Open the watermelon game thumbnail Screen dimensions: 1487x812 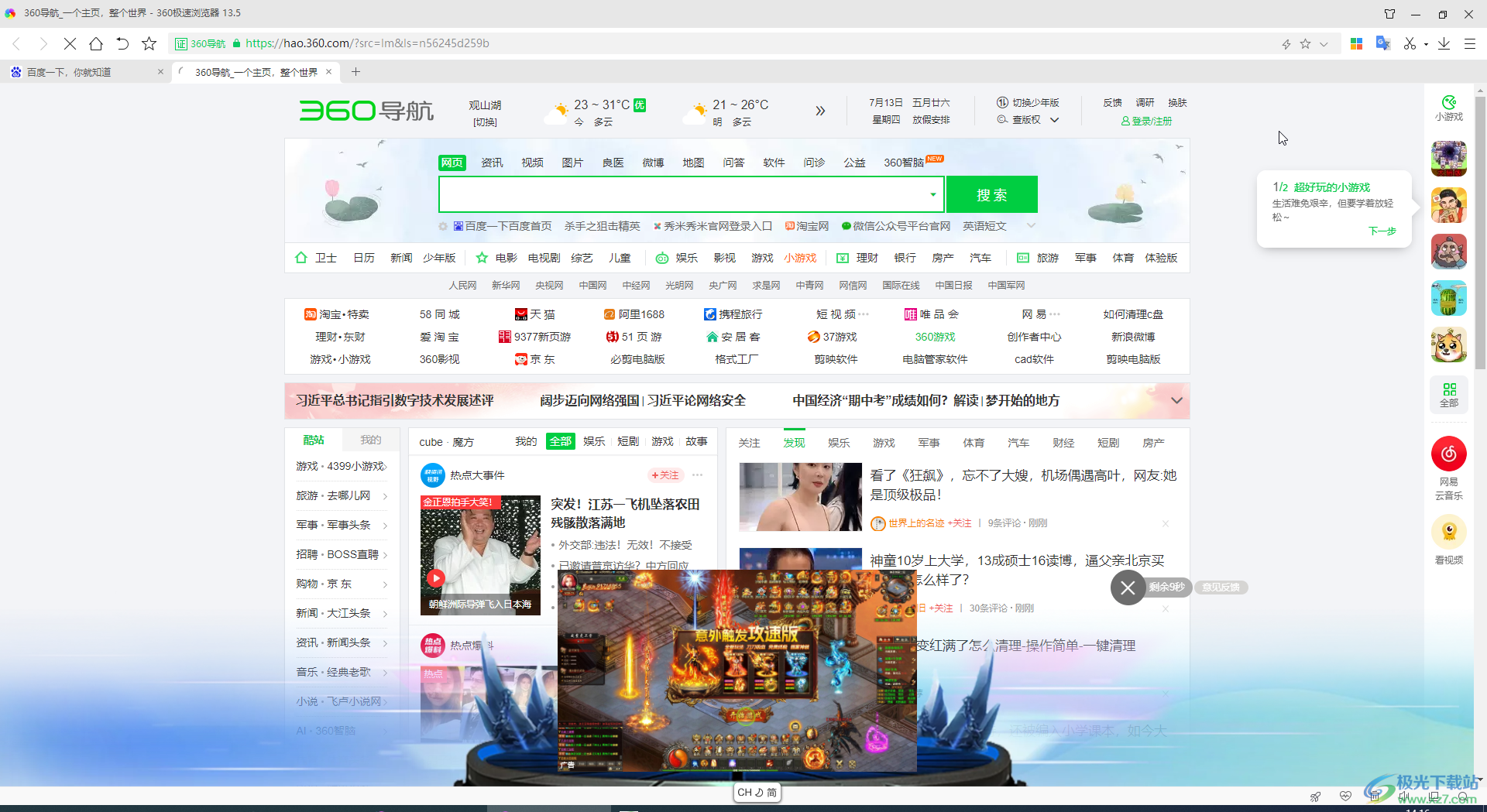coord(1449,298)
